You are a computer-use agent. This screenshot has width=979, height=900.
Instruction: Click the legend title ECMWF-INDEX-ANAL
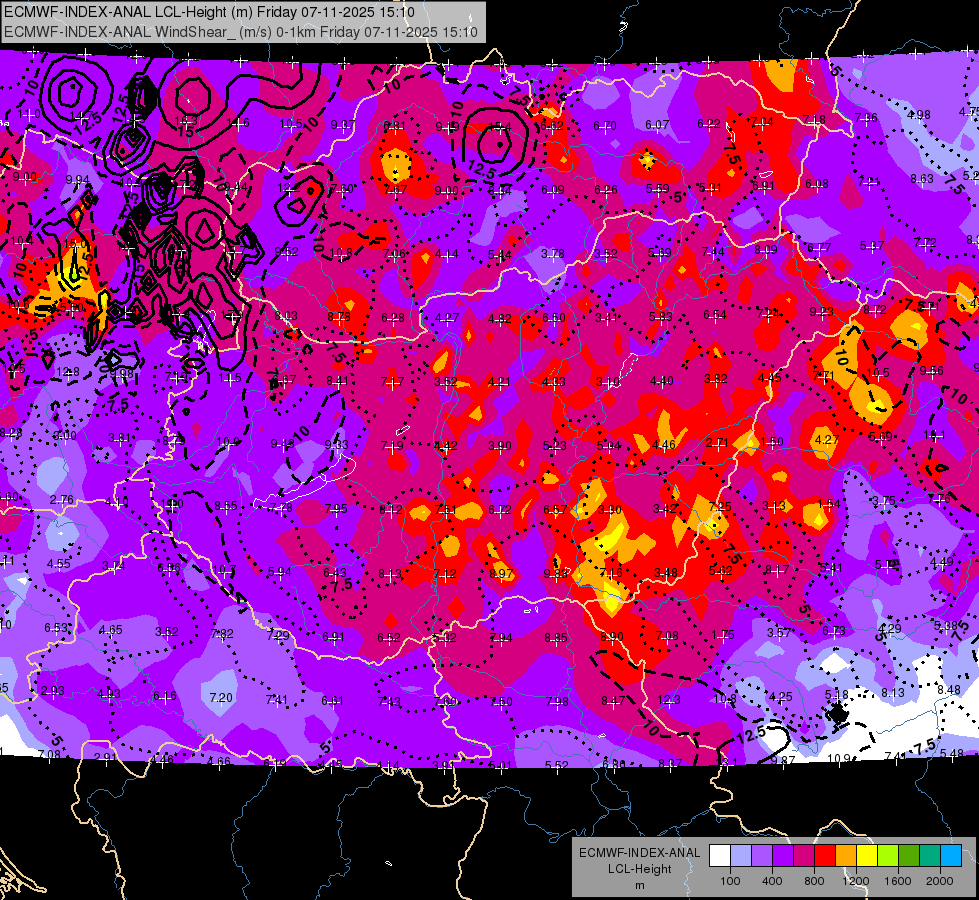[639, 853]
